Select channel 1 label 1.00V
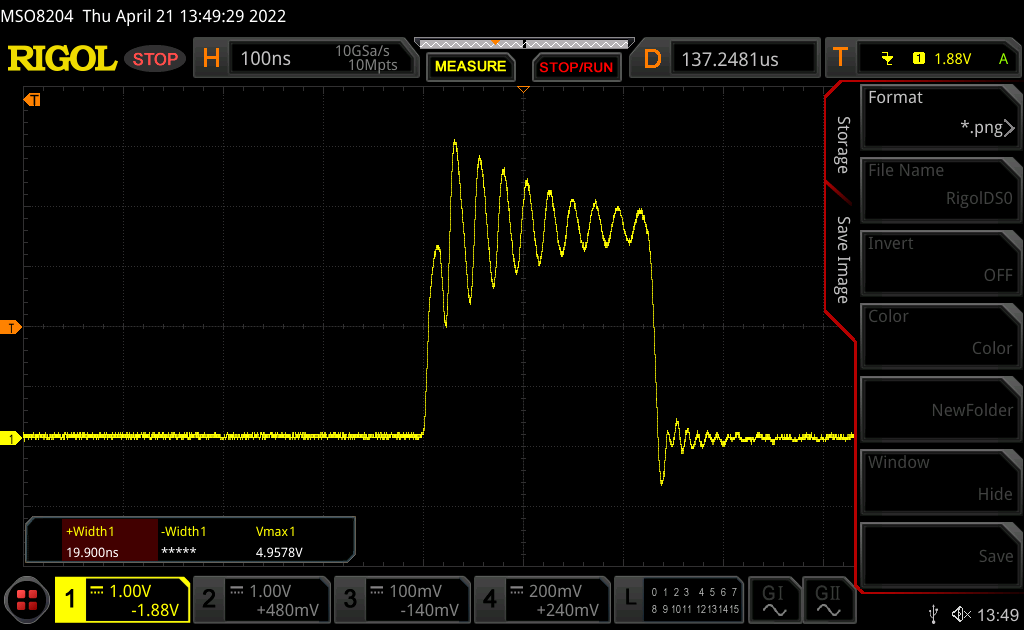This screenshot has width=1024, height=630. pyautogui.click(x=122, y=599)
